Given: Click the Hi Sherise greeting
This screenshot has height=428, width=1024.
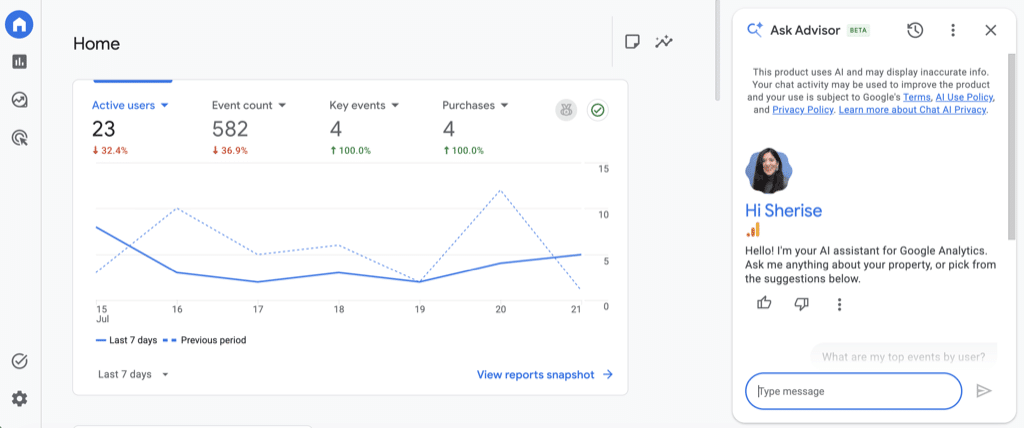Looking at the screenshot, I should pyautogui.click(x=784, y=210).
